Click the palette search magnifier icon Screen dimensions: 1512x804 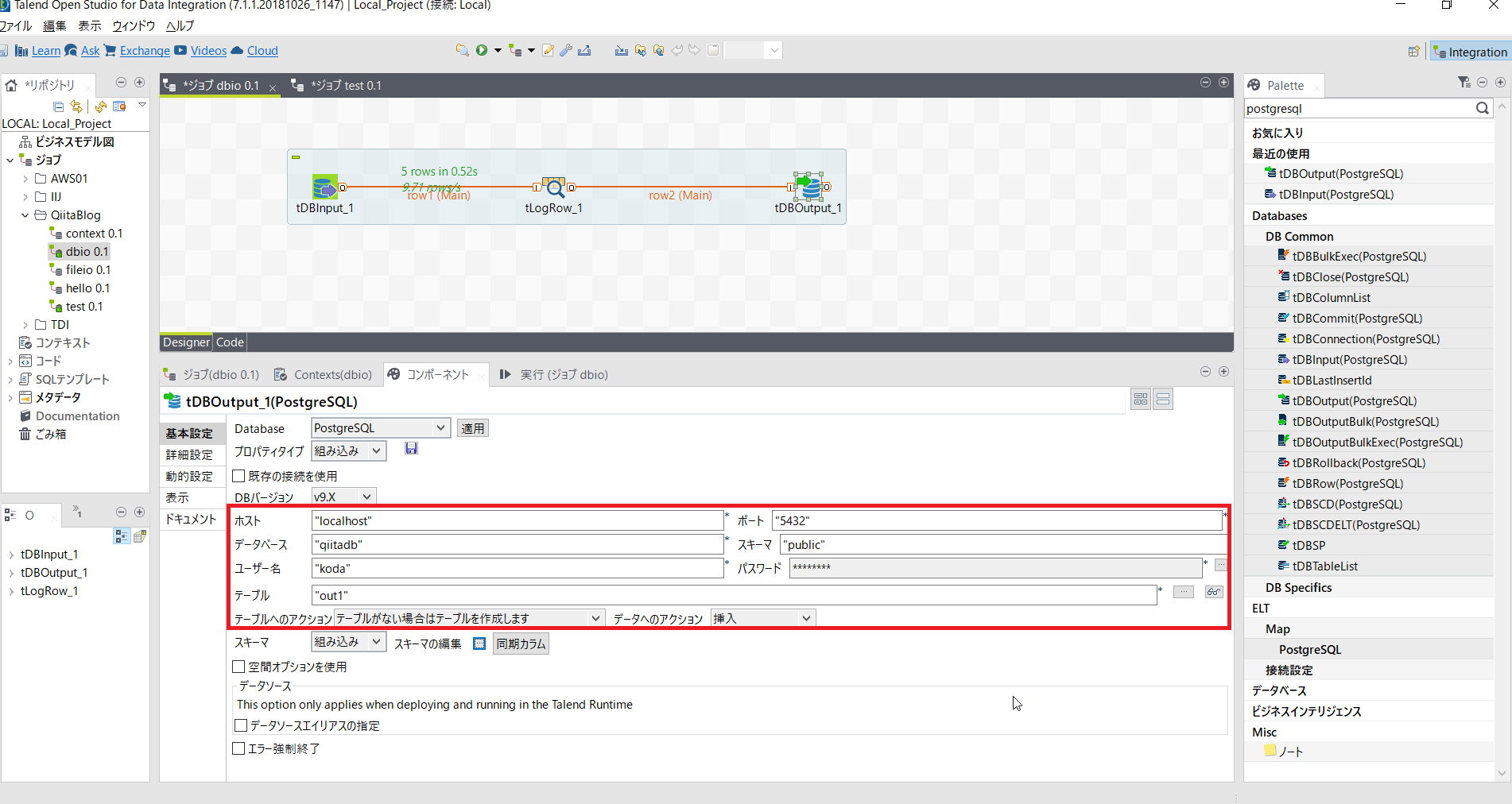pyautogui.click(x=1483, y=108)
